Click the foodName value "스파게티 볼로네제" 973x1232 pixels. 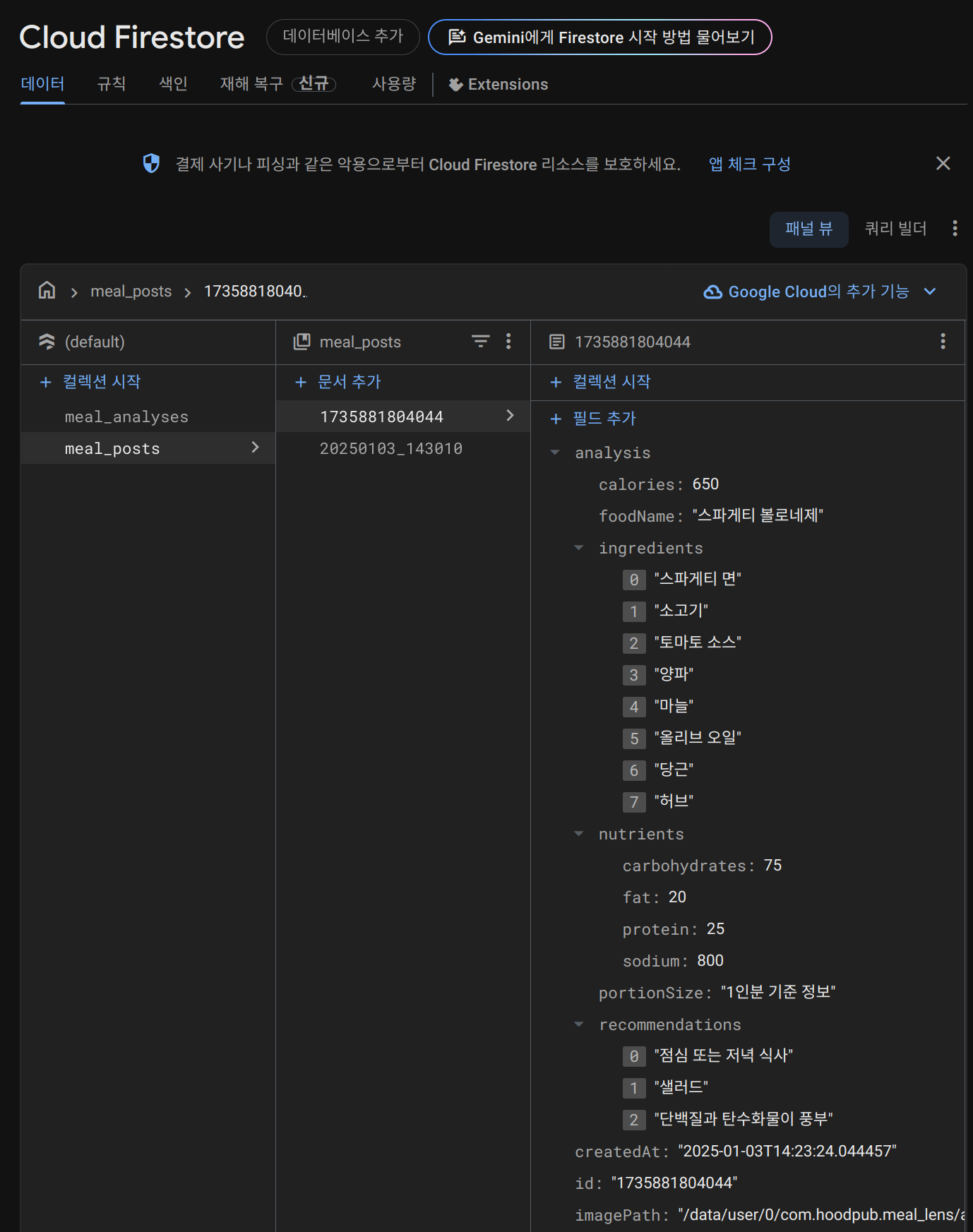pos(758,515)
